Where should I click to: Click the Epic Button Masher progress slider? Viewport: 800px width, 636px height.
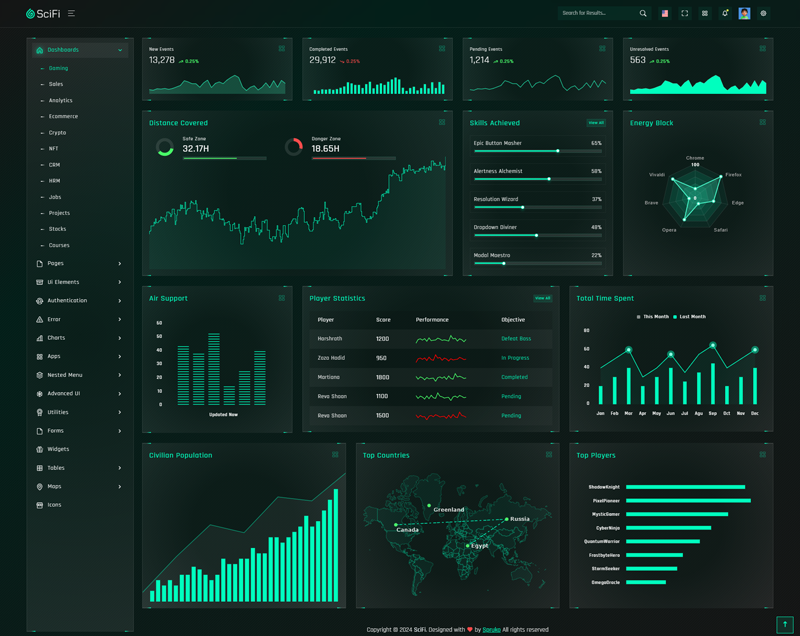(x=537, y=151)
